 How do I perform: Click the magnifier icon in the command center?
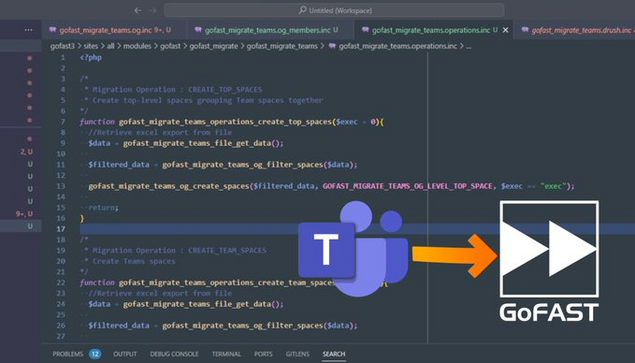click(x=303, y=10)
